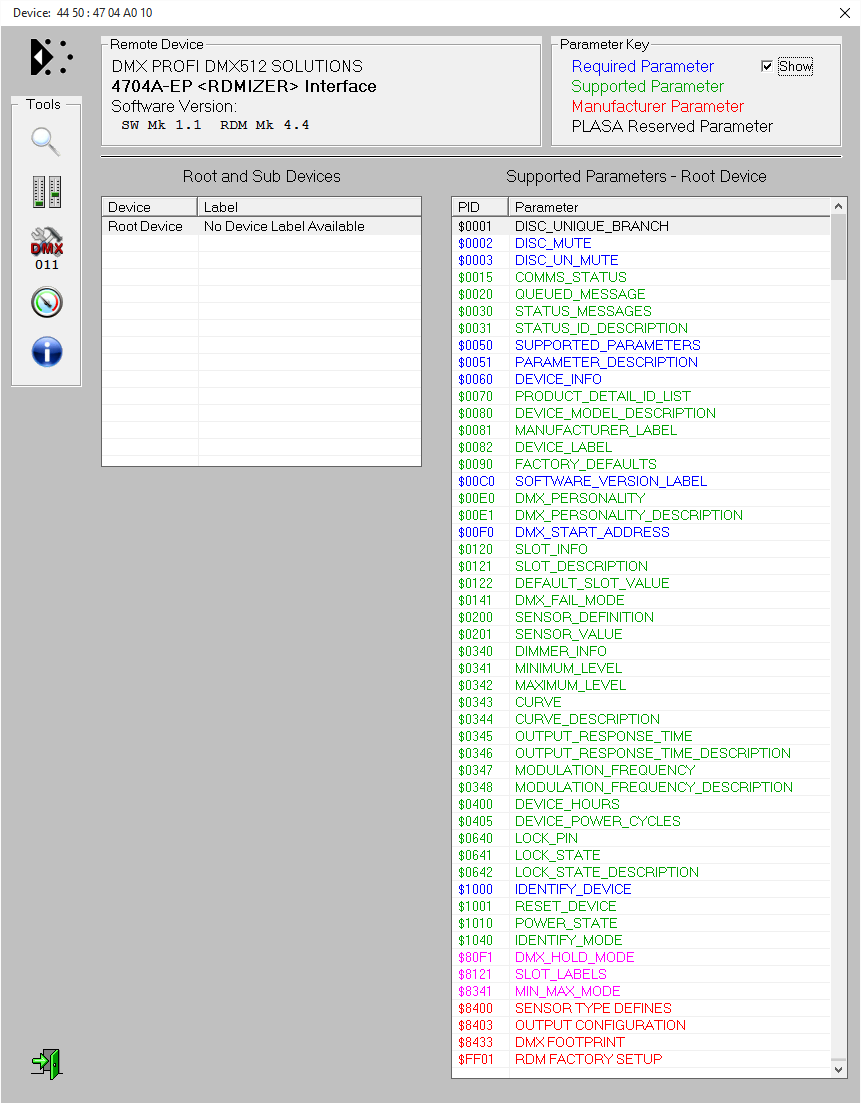Select the Root Device row

coord(146,227)
